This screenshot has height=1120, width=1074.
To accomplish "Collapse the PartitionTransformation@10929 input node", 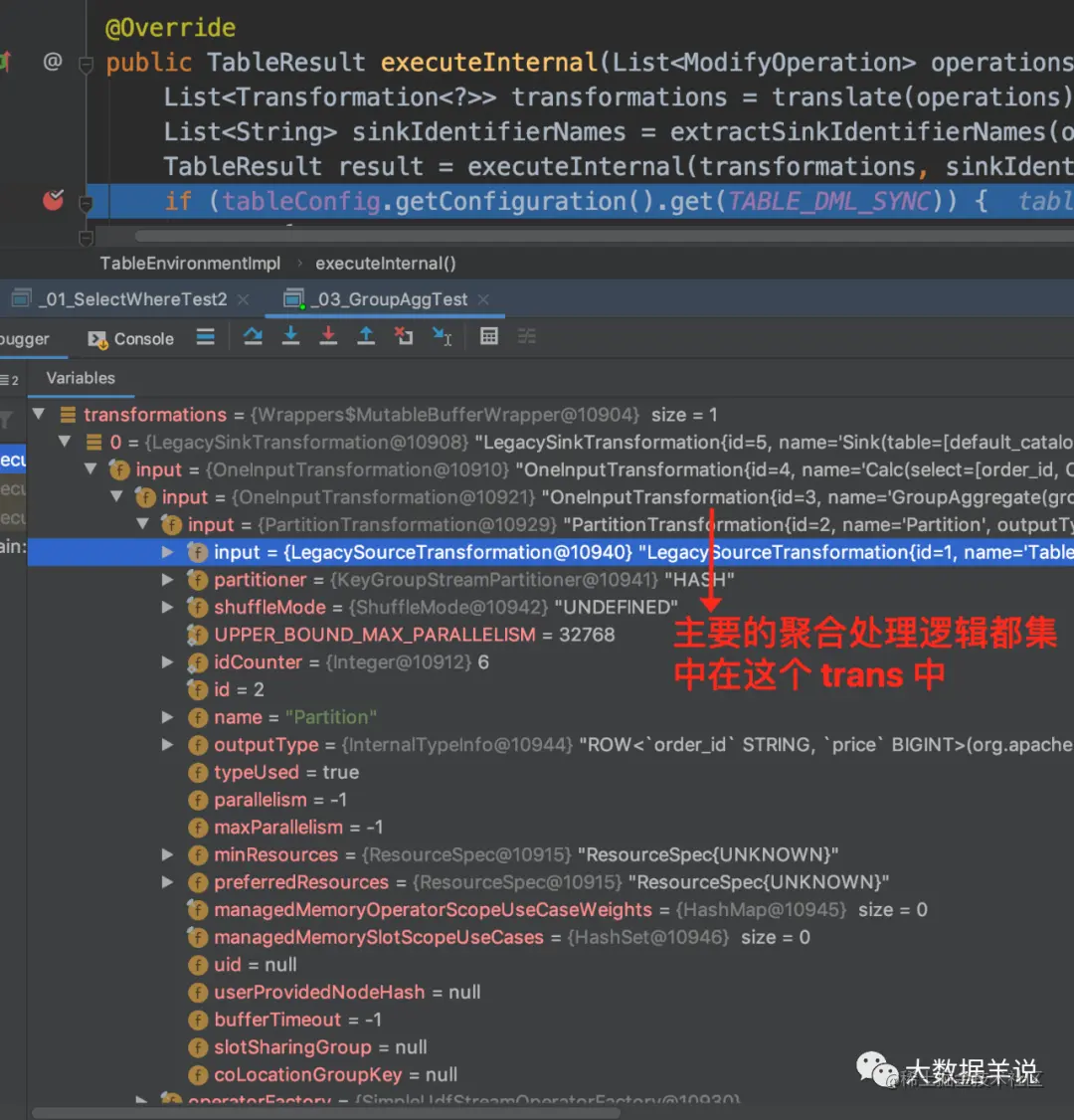I will pos(143,523).
